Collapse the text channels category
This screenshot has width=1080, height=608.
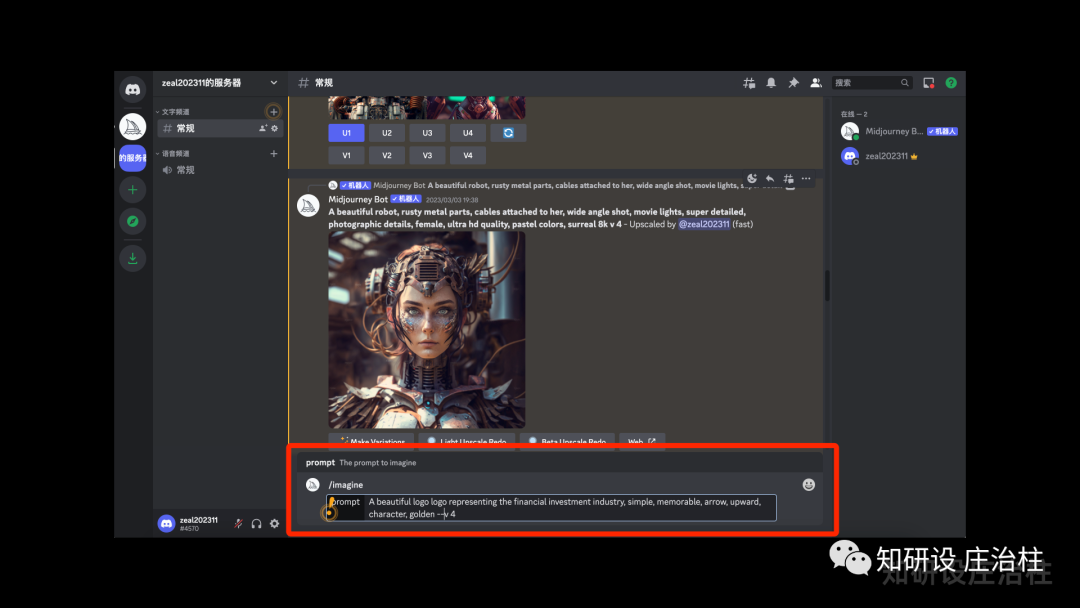(173, 112)
